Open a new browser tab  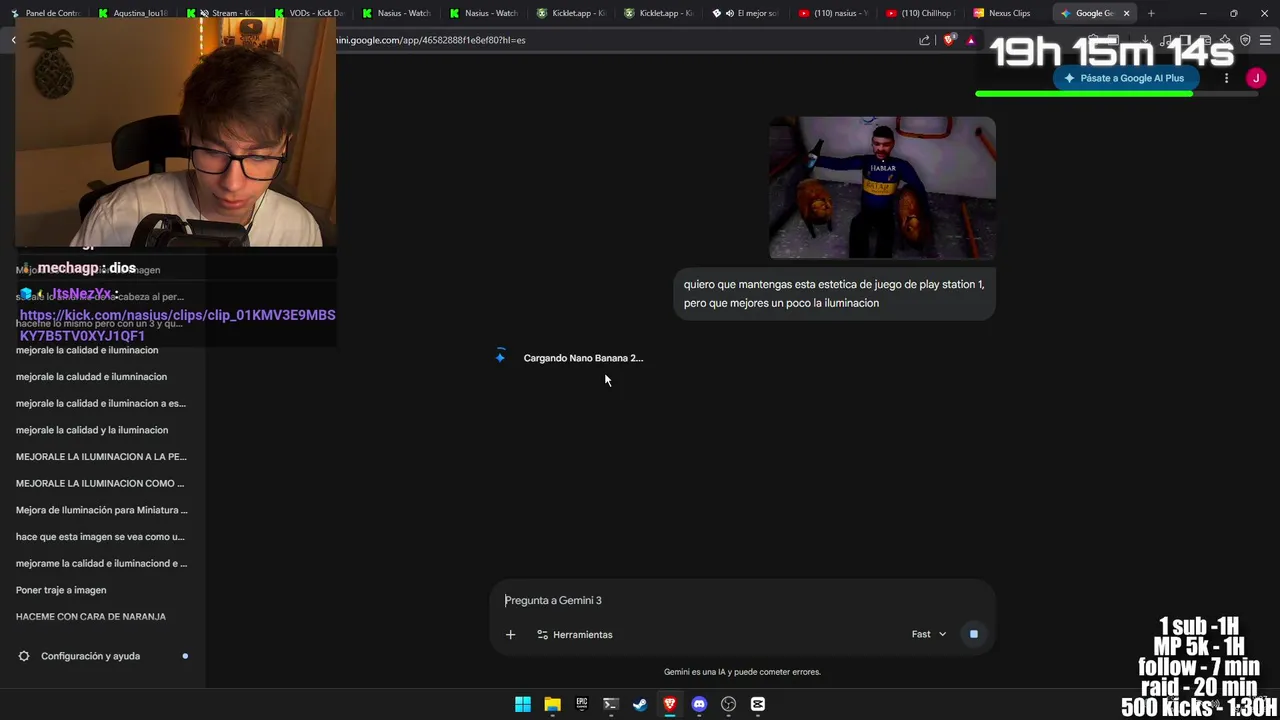(1151, 13)
